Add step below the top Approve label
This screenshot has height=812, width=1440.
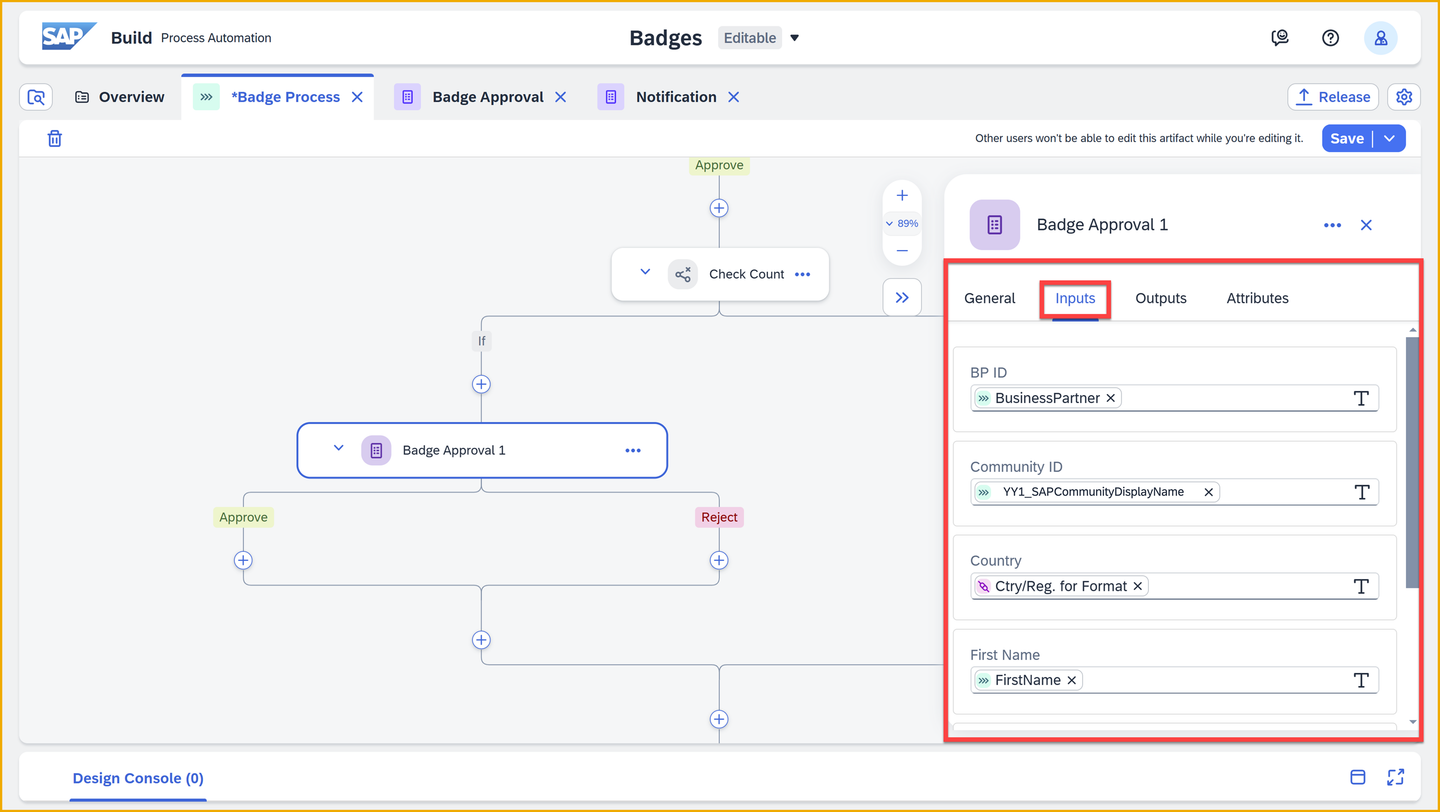pos(719,208)
